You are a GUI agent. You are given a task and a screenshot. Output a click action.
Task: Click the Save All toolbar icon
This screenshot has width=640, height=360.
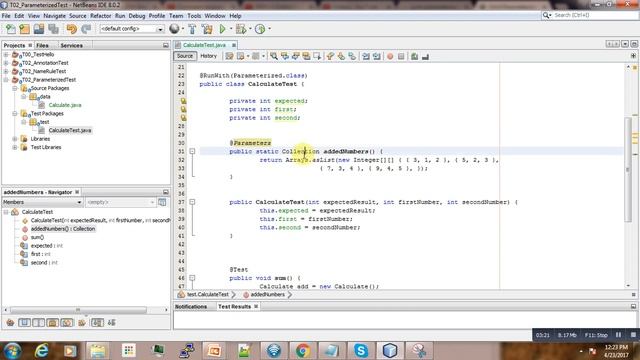[x=53, y=29]
